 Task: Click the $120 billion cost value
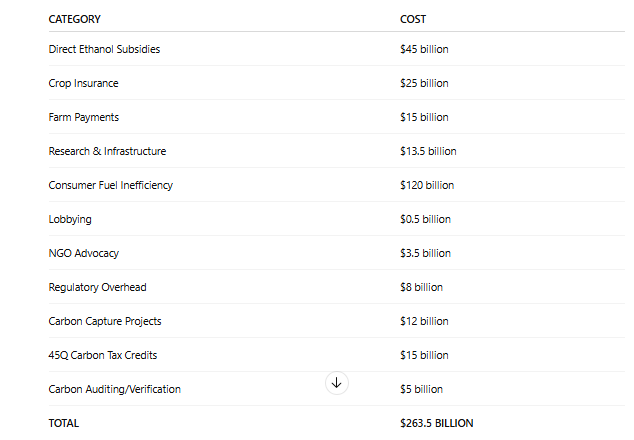(427, 185)
